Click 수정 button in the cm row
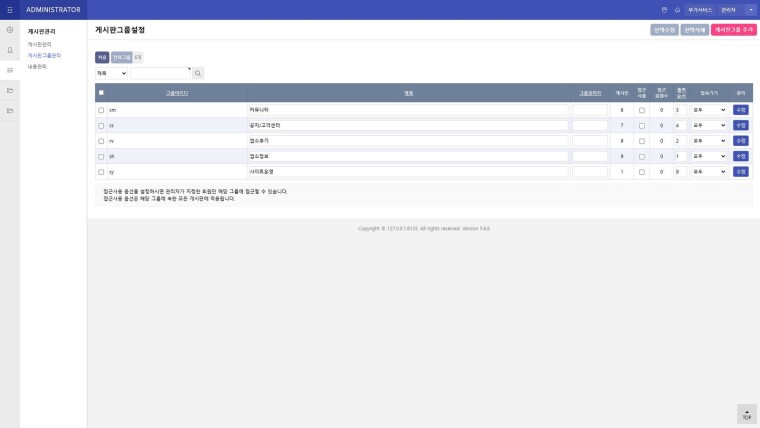Viewport: 760px width, 428px height. click(741, 110)
